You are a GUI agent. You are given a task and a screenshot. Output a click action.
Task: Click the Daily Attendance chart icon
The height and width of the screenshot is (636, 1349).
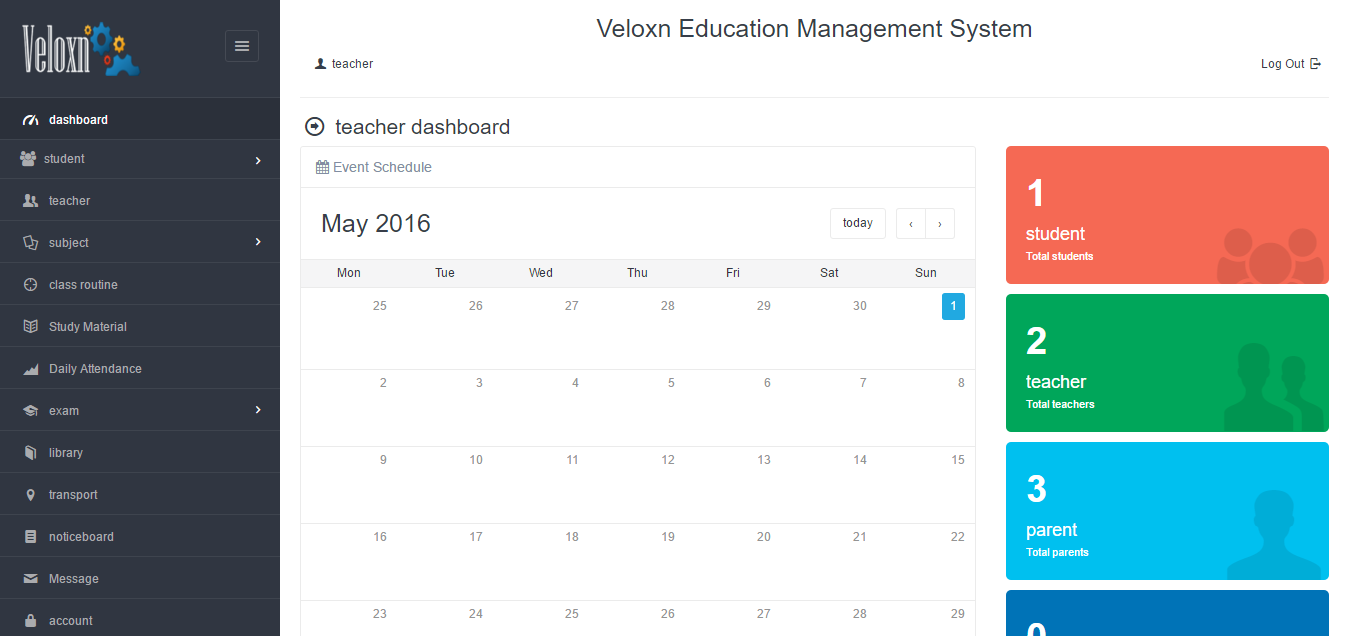[30, 369]
